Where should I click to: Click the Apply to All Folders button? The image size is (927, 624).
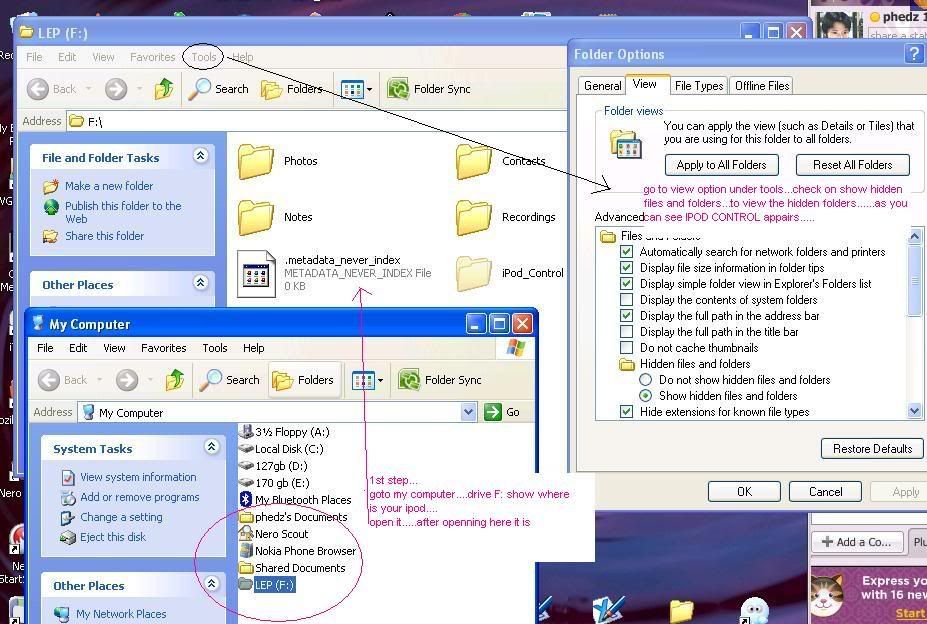point(721,165)
